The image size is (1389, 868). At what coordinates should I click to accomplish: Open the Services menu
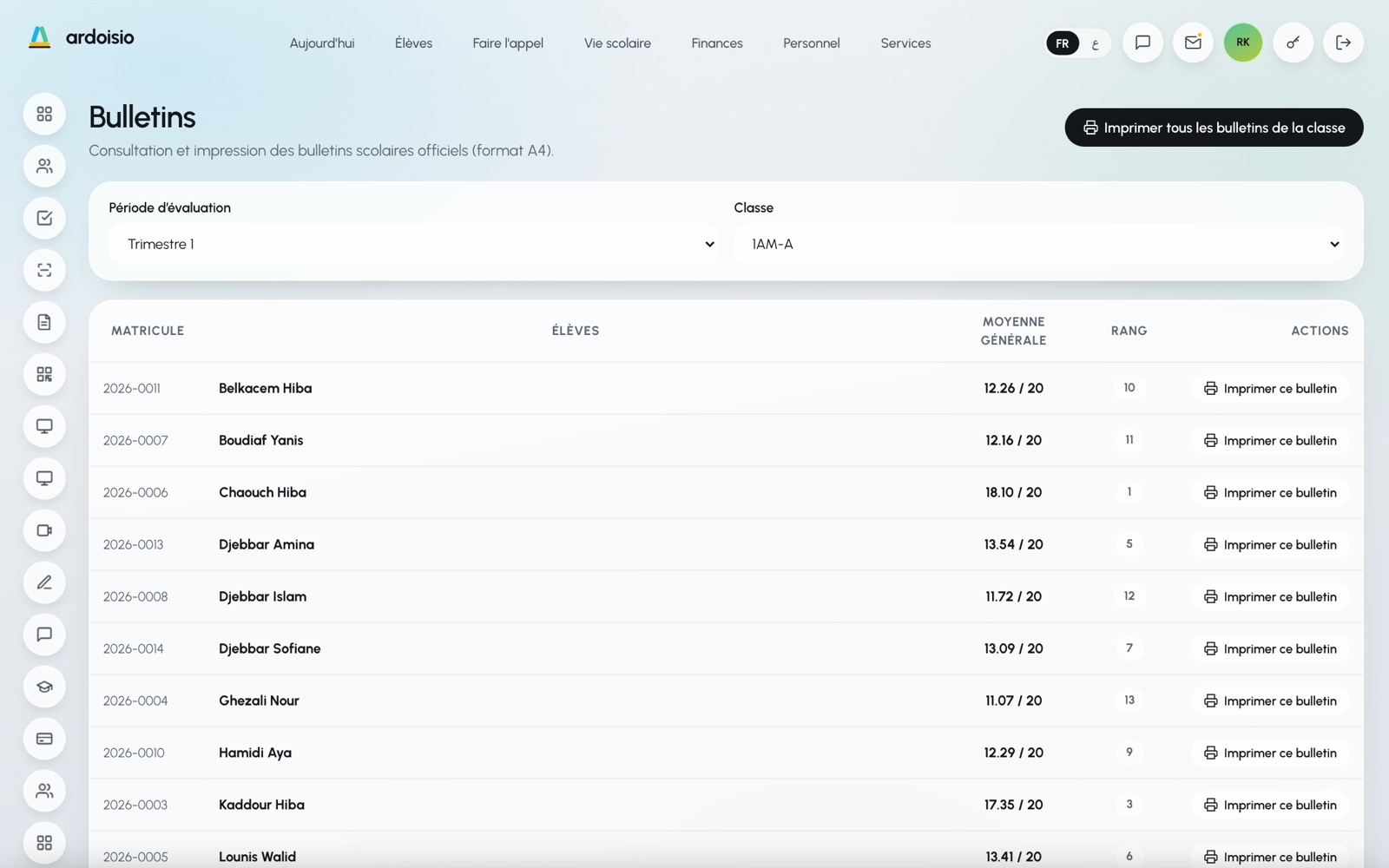tap(905, 43)
